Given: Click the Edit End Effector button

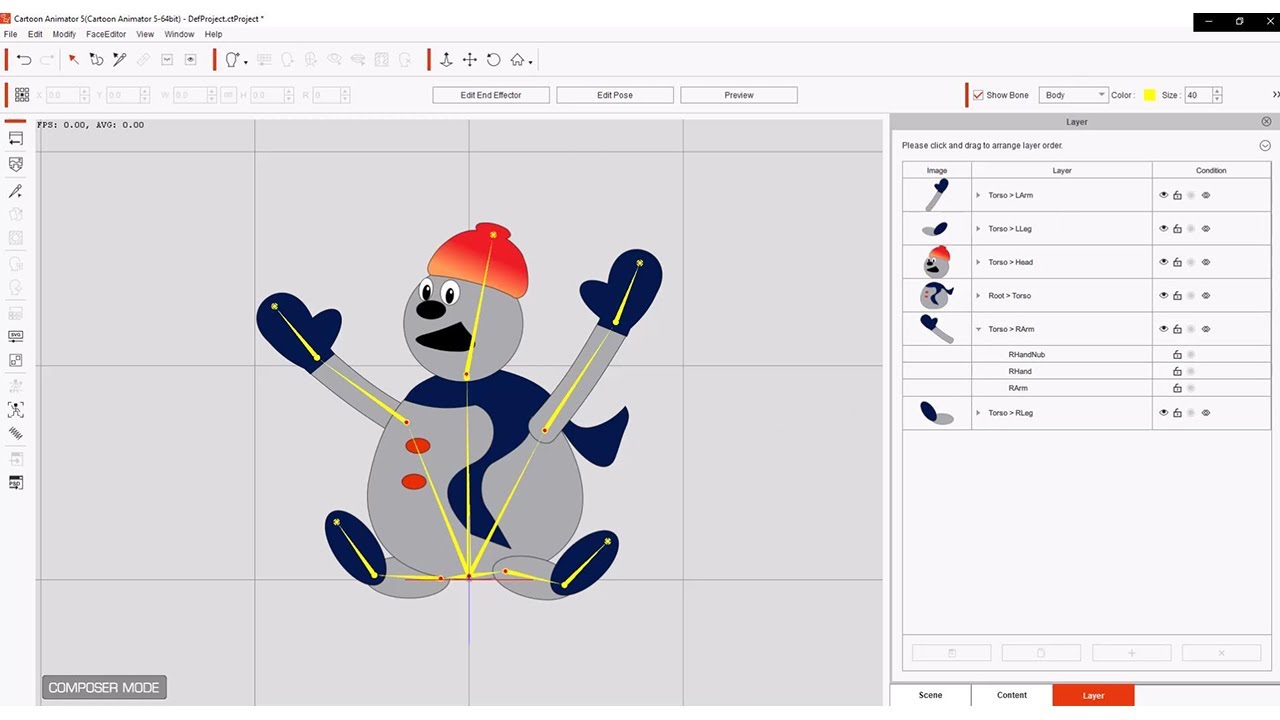Looking at the screenshot, I should pos(491,95).
